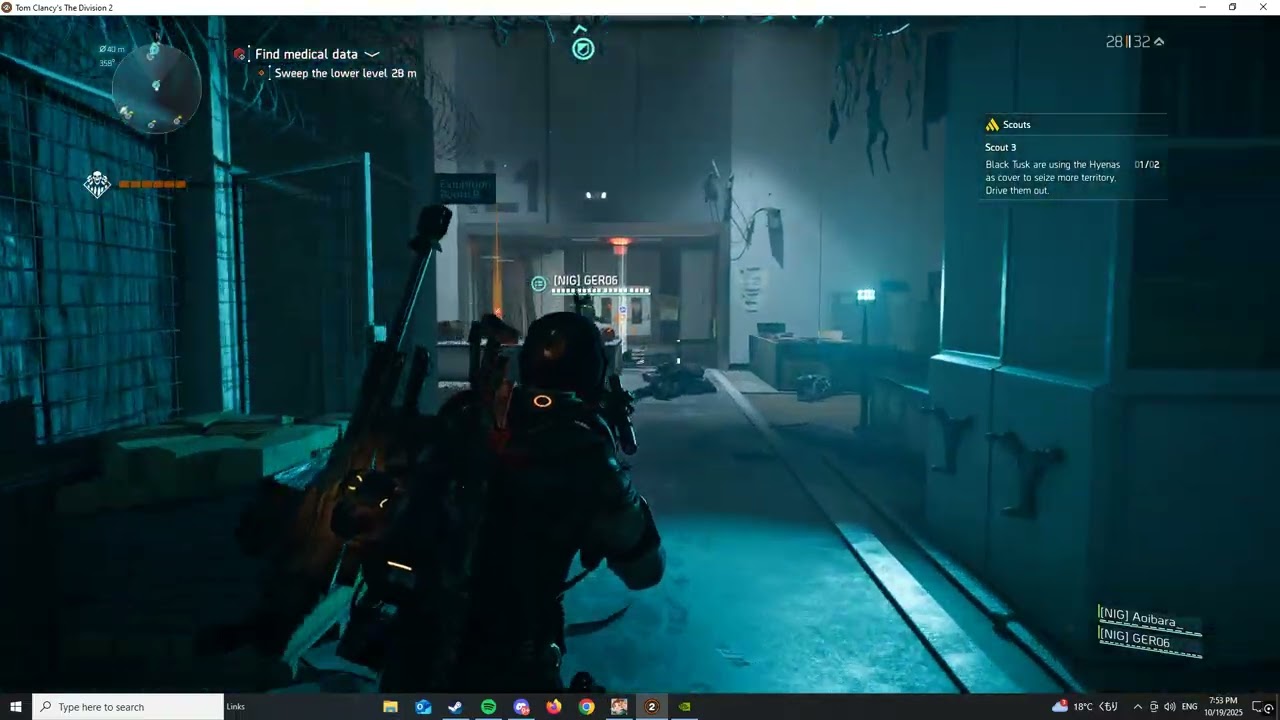Click the 01/02 scout progress counter
This screenshot has width=1280, height=720.
tap(1147, 164)
